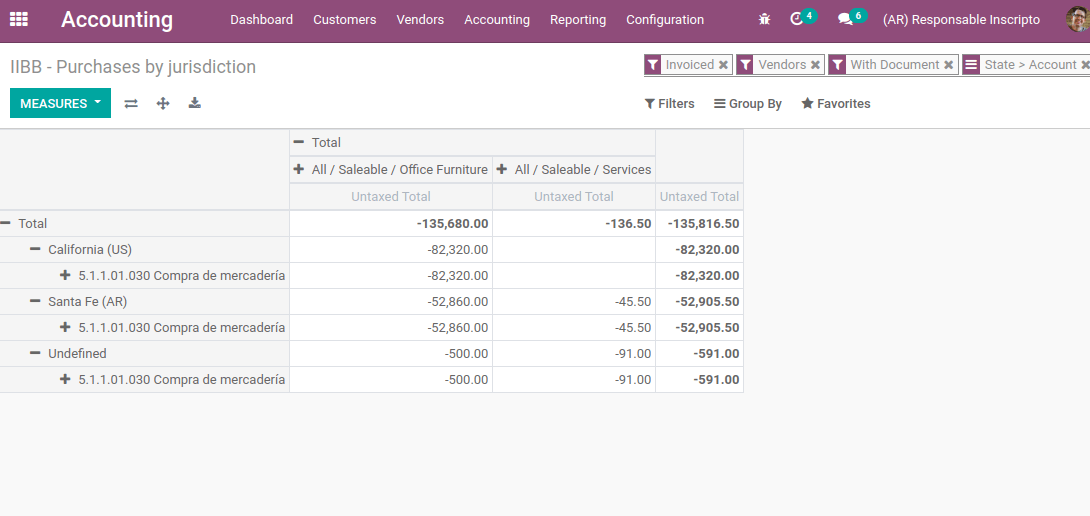
Task: Open the Dashboard menu
Action: click(x=261, y=19)
